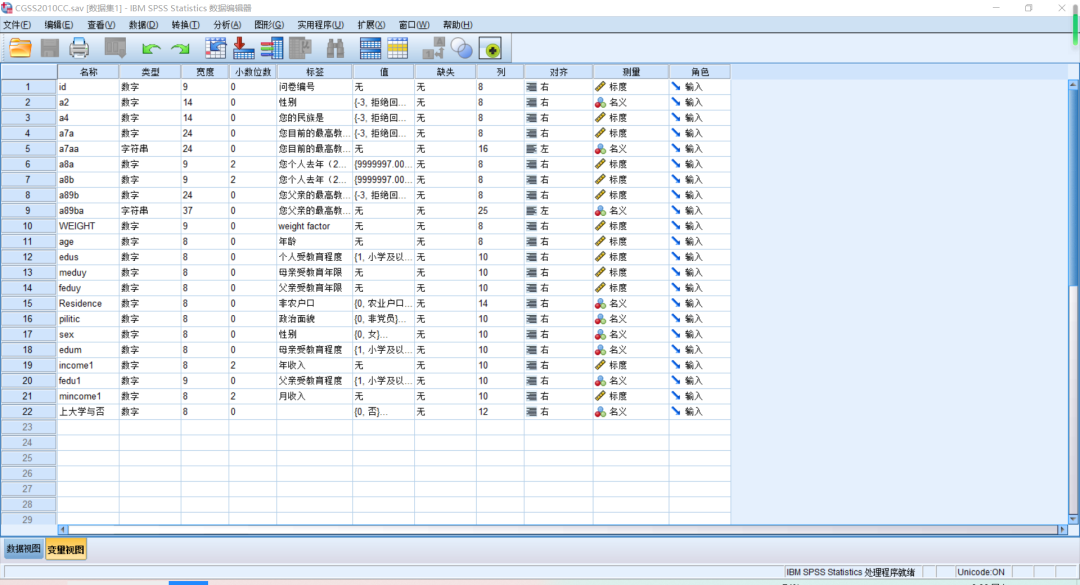Click the vertical scrollbar up arrow
Image resolution: width=1080 pixels, height=585 pixels.
point(1073,85)
